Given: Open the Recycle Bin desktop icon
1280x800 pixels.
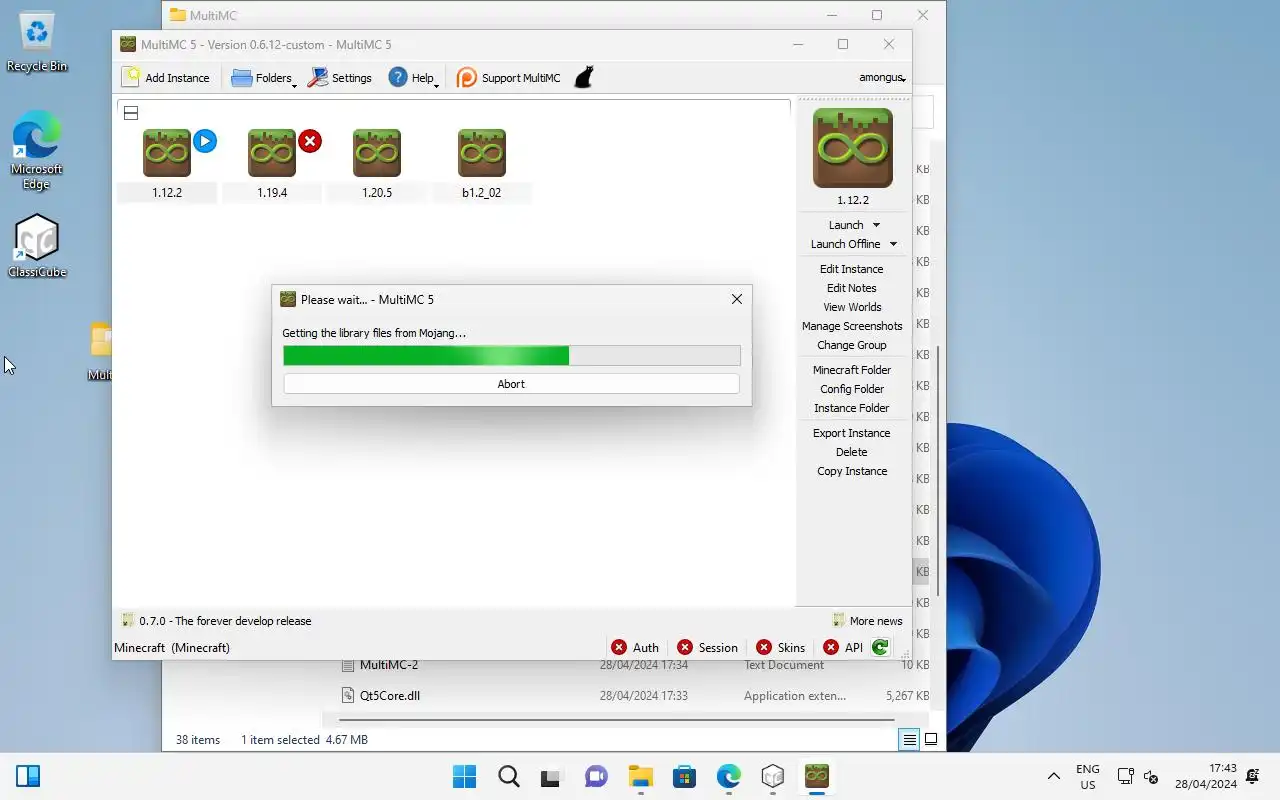Looking at the screenshot, I should click(x=37, y=42).
